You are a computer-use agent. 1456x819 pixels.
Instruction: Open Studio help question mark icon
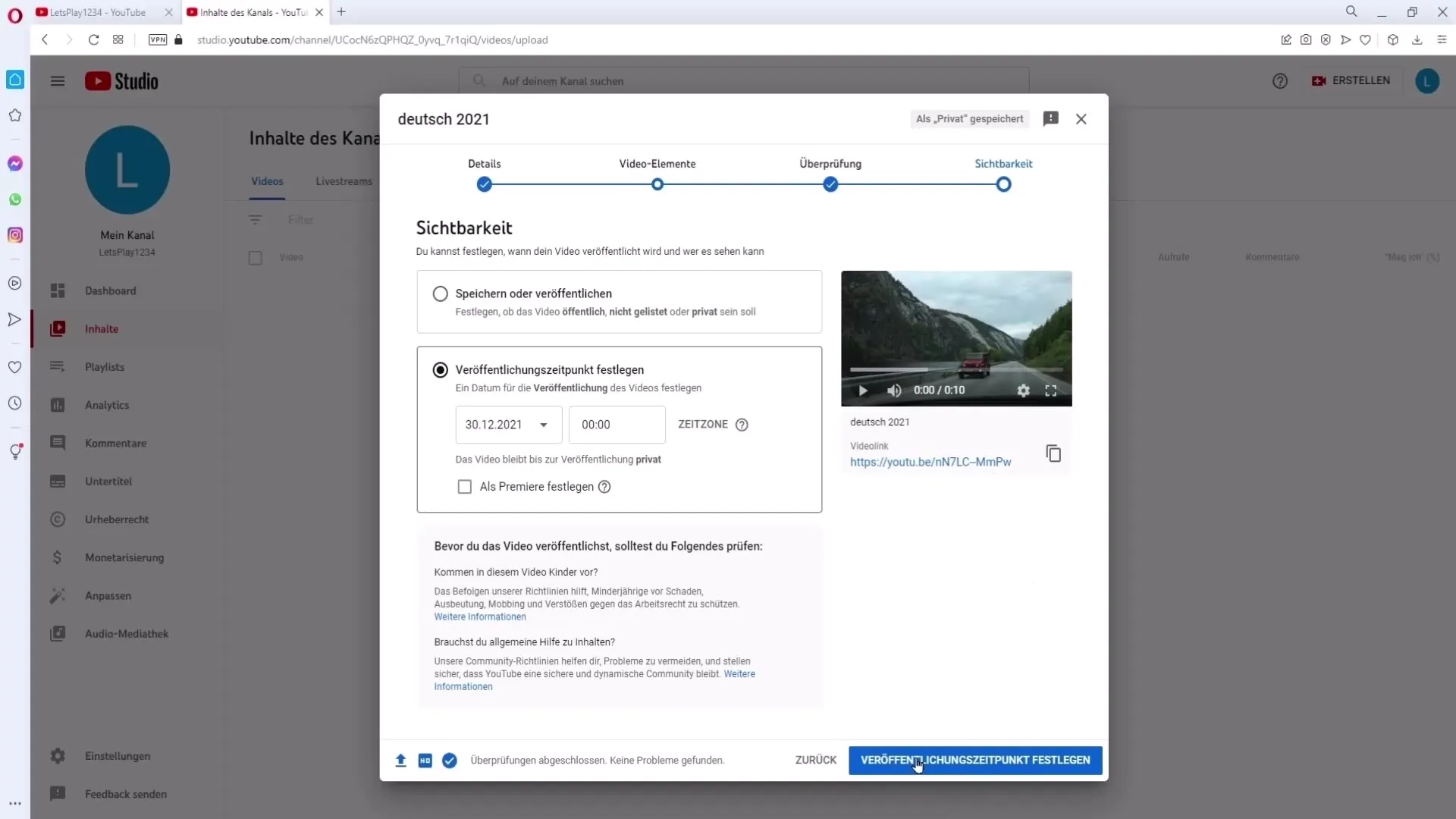point(1280,81)
